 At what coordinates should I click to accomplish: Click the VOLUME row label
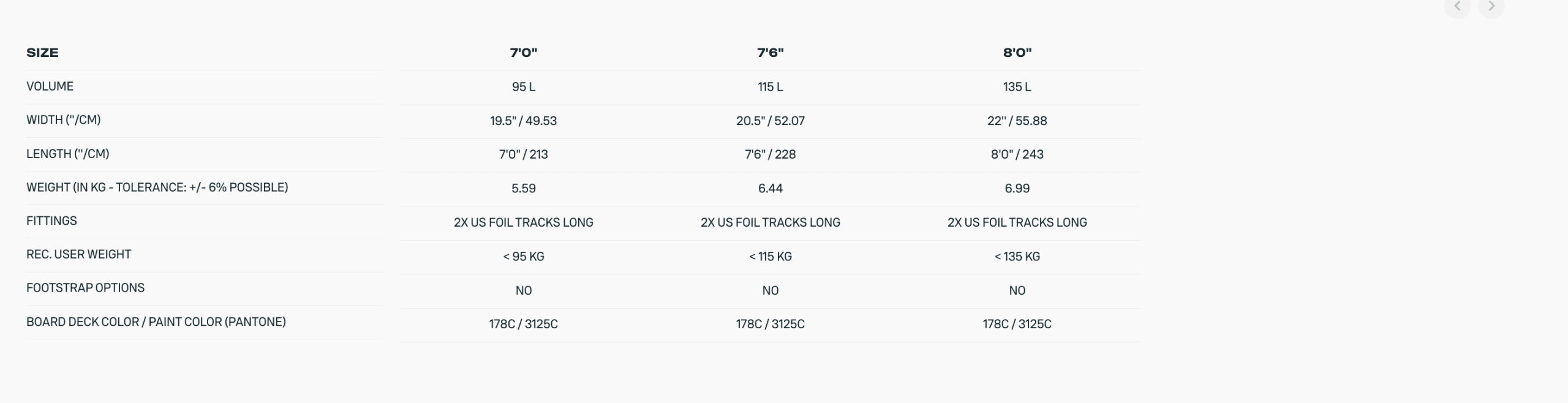pyautogui.click(x=50, y=86)
